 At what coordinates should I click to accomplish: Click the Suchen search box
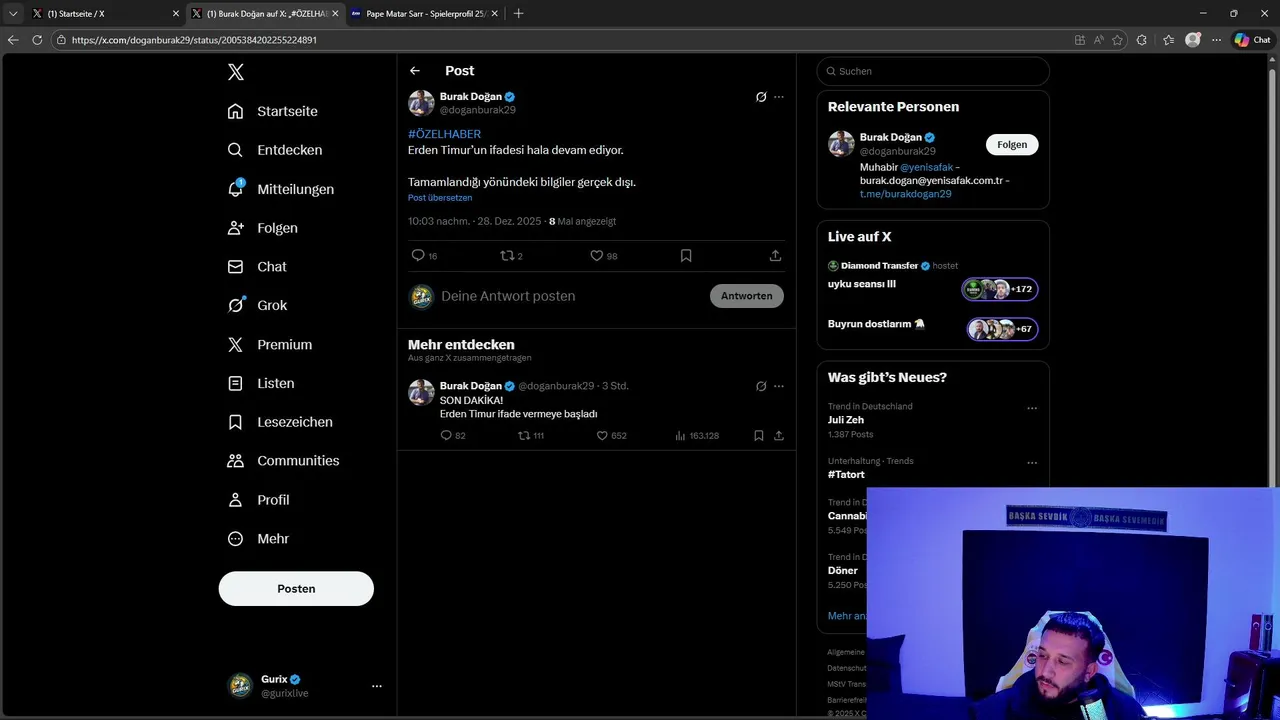point(933,71)
